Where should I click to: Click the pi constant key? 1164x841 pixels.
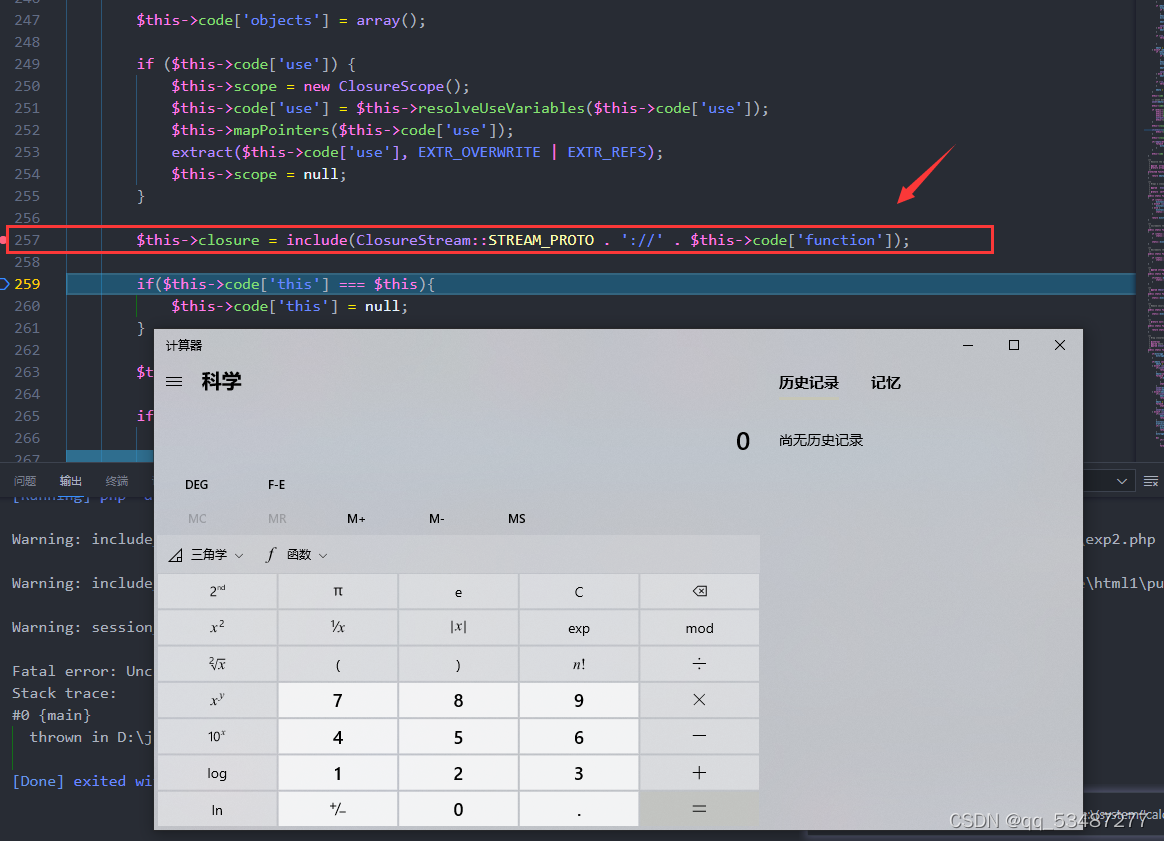338,592
